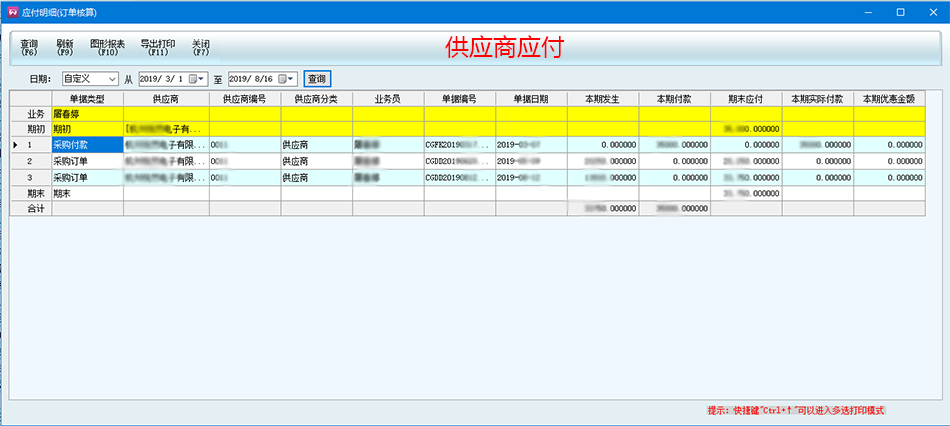Screen dimensions: 950x426
Task: Click the 单据类型 column header
Action: pos(87,99)
